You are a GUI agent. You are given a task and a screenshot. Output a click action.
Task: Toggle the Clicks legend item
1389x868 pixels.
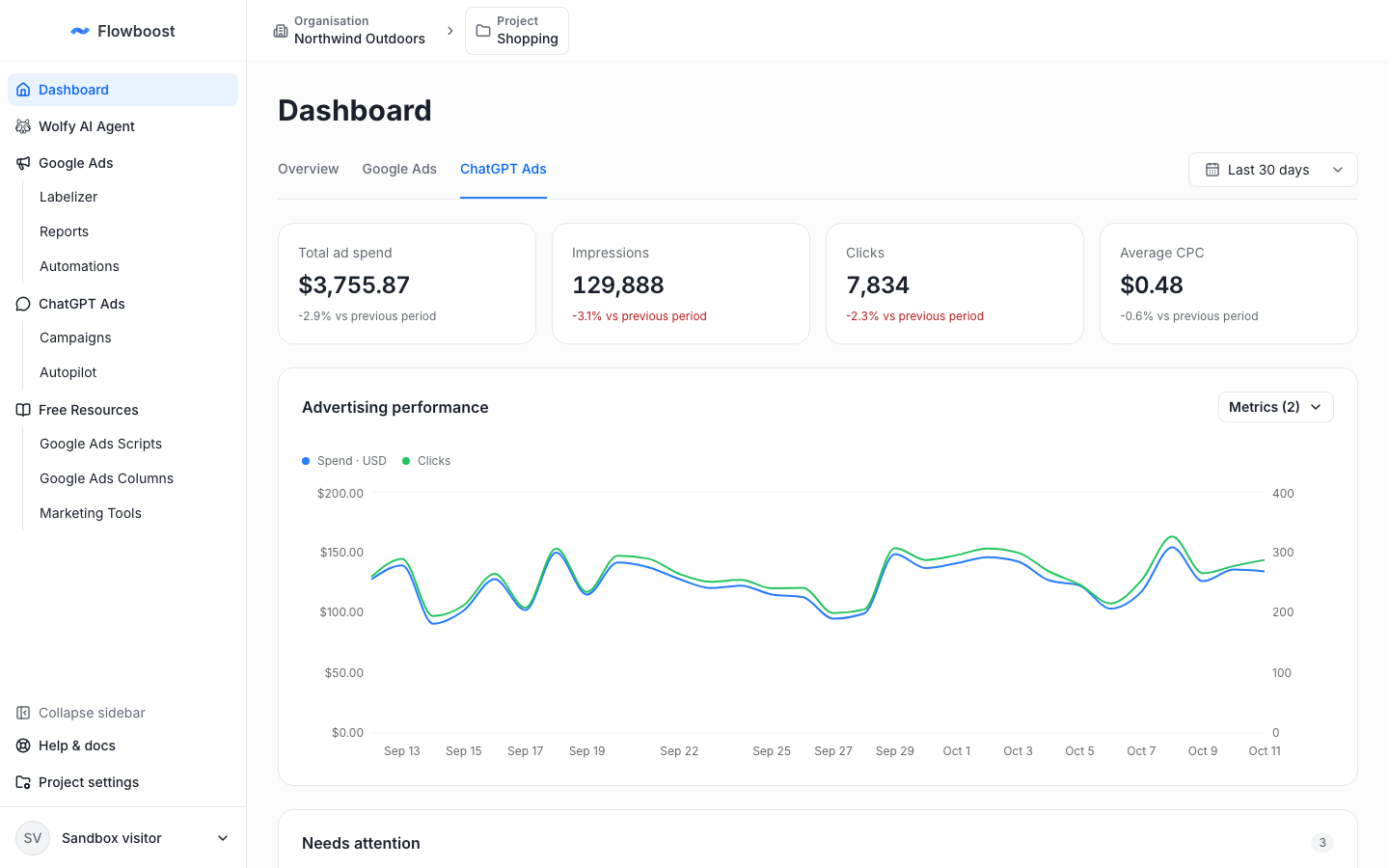(x=426, y=461)
